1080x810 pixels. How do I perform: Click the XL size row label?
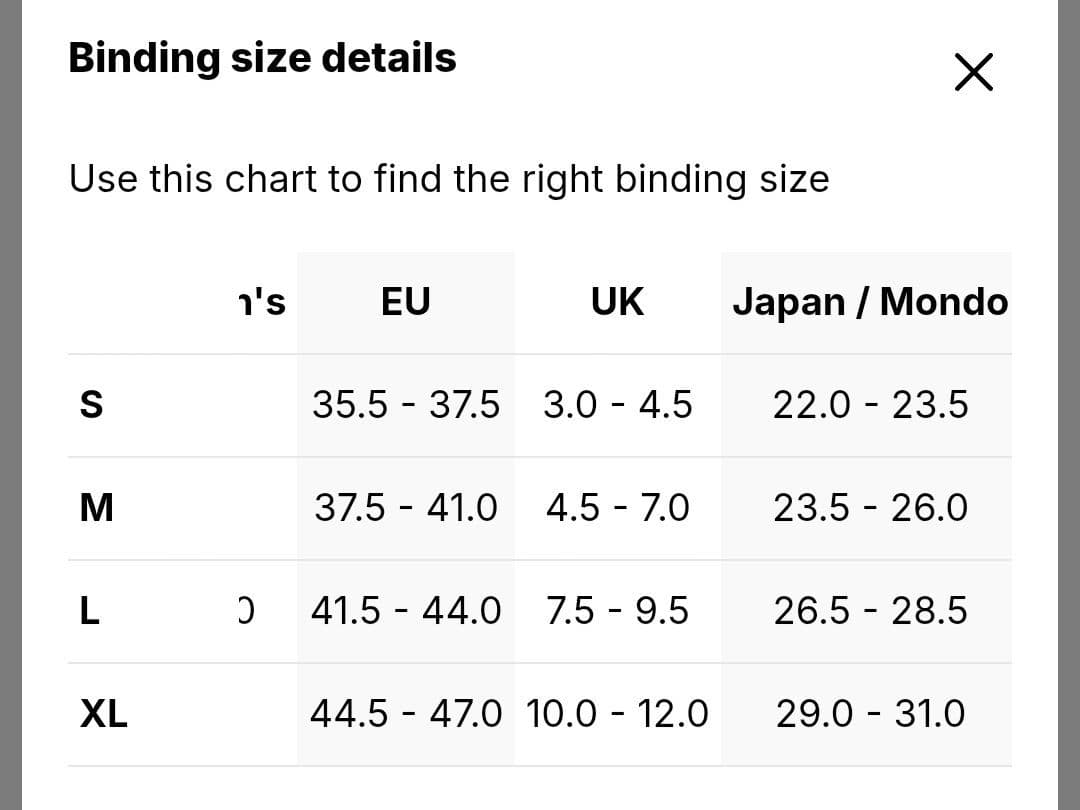tap(104, 714)
